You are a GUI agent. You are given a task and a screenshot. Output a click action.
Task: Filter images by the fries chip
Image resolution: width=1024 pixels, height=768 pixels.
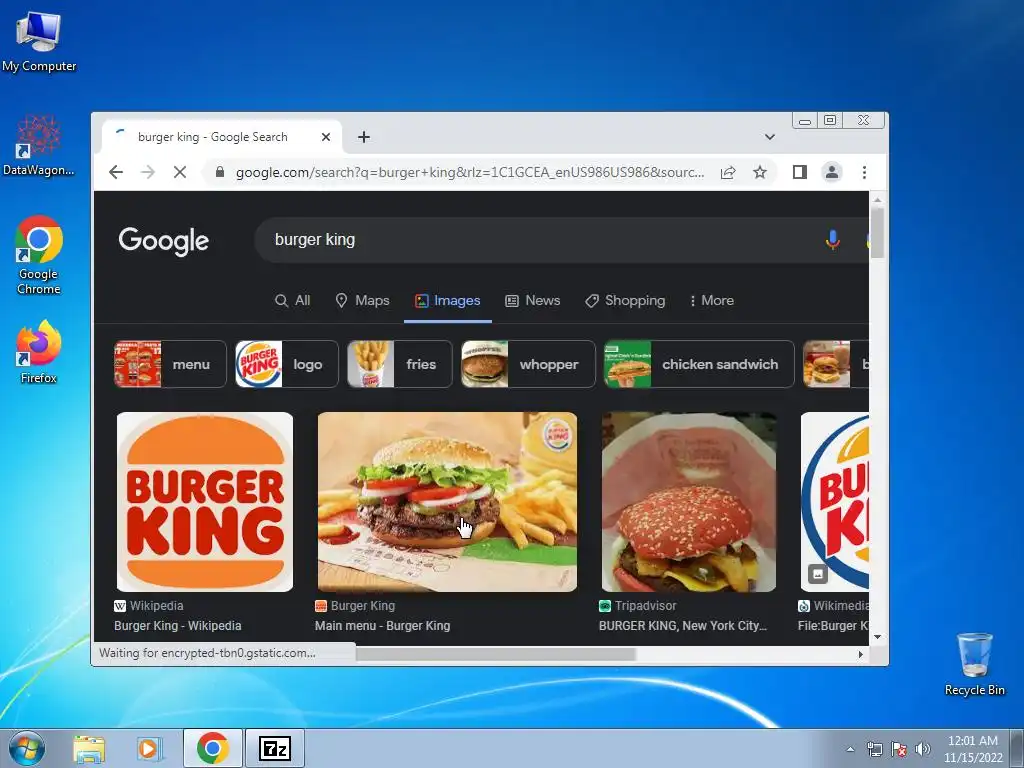(400, 364)
